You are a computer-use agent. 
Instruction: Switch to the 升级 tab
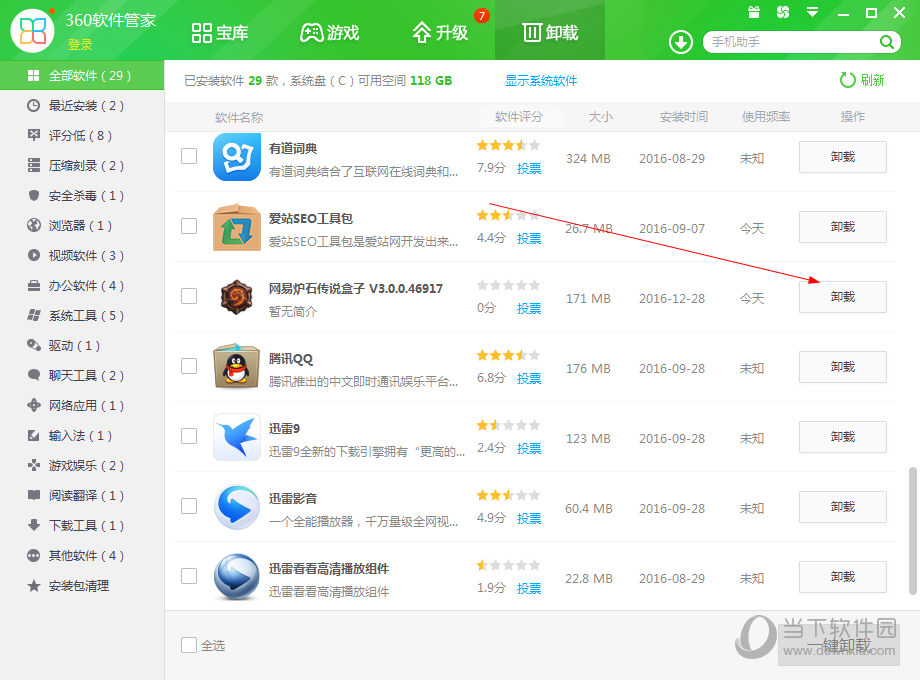[443, 30]
